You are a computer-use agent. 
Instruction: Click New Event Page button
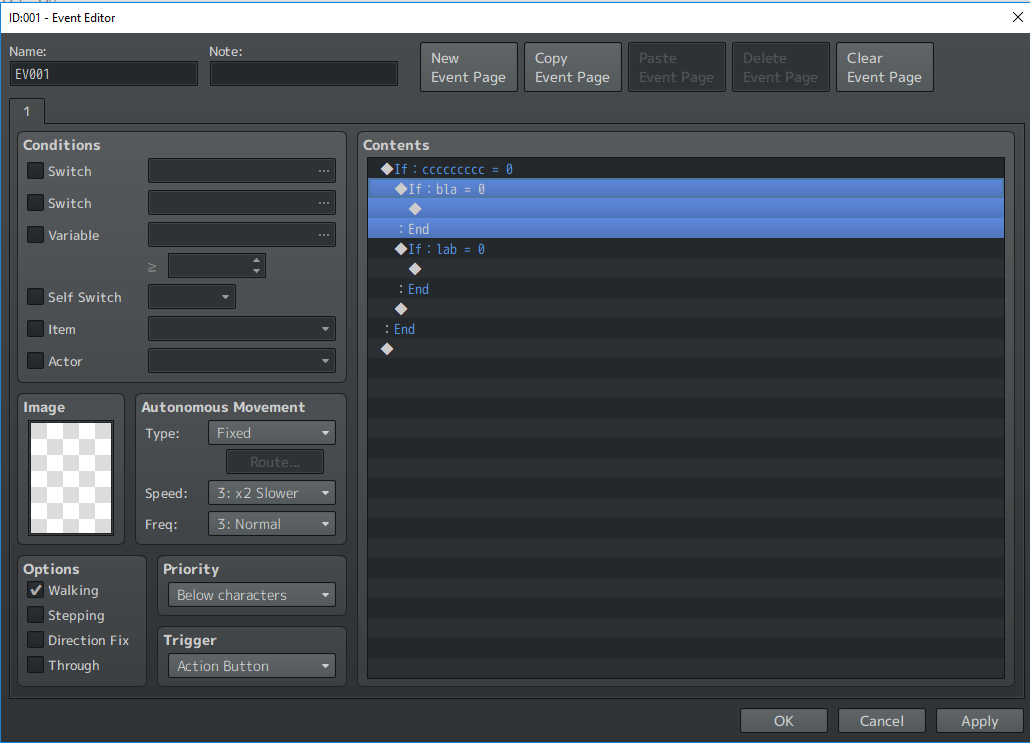click(469, 68)
